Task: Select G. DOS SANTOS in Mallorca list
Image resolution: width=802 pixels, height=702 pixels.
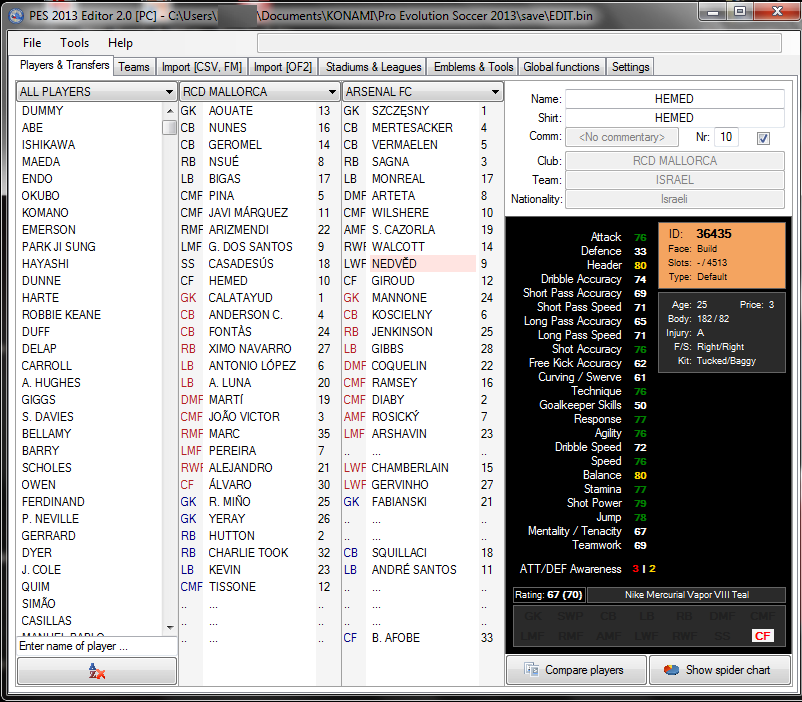Action: (250, 247)
